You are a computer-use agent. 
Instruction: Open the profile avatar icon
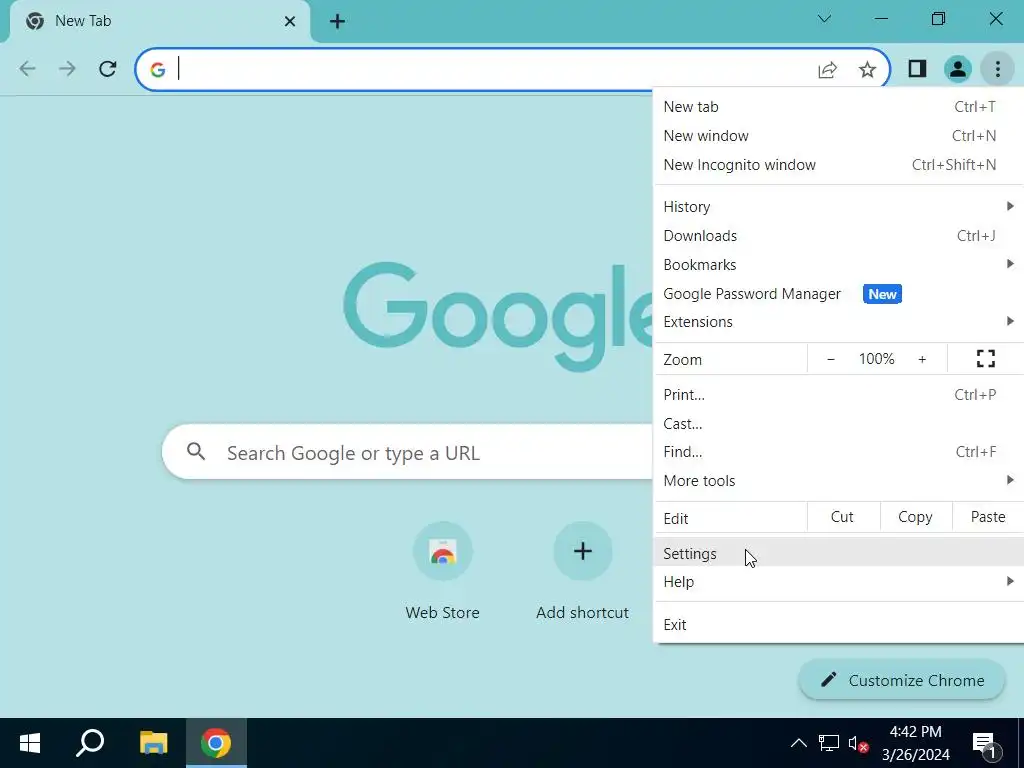pos(957,69)
